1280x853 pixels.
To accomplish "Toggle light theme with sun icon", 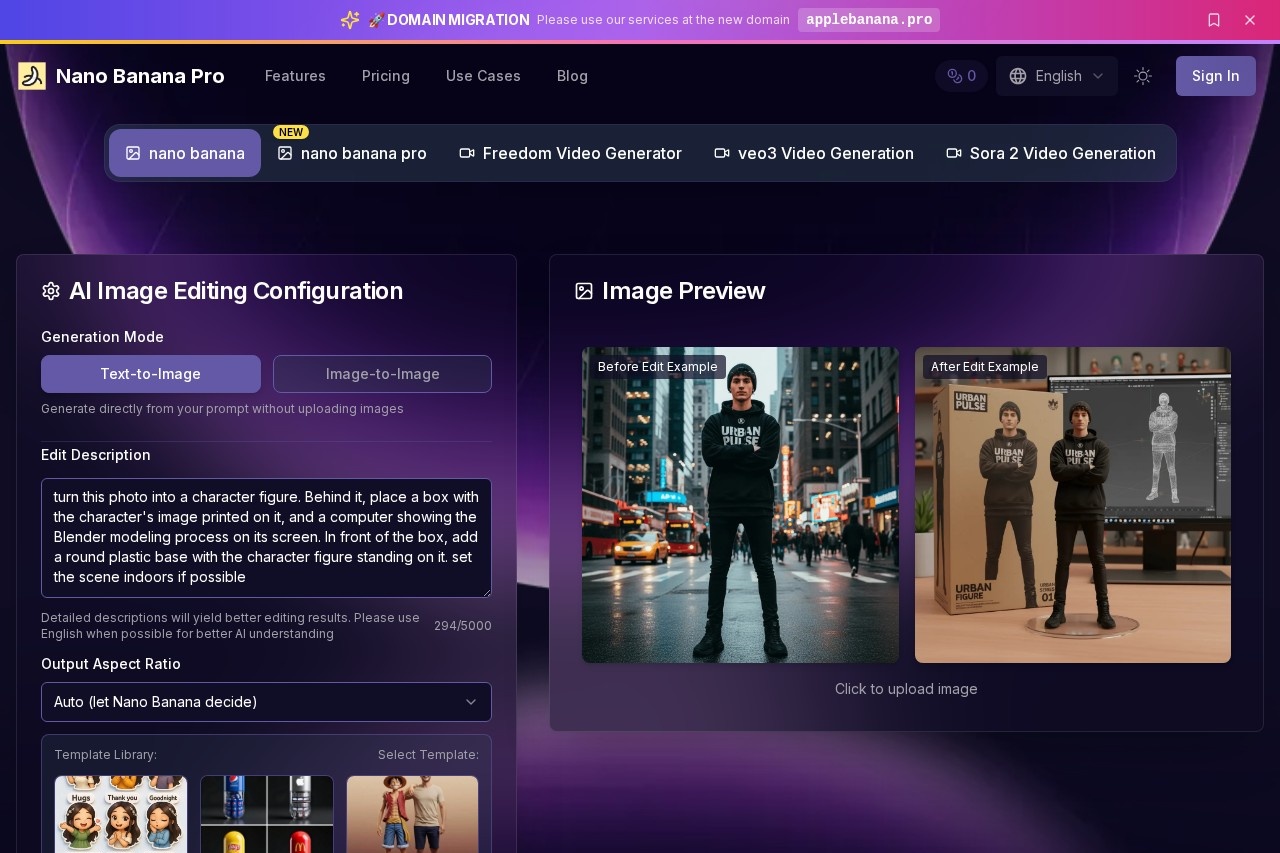I will point(1143,76).
